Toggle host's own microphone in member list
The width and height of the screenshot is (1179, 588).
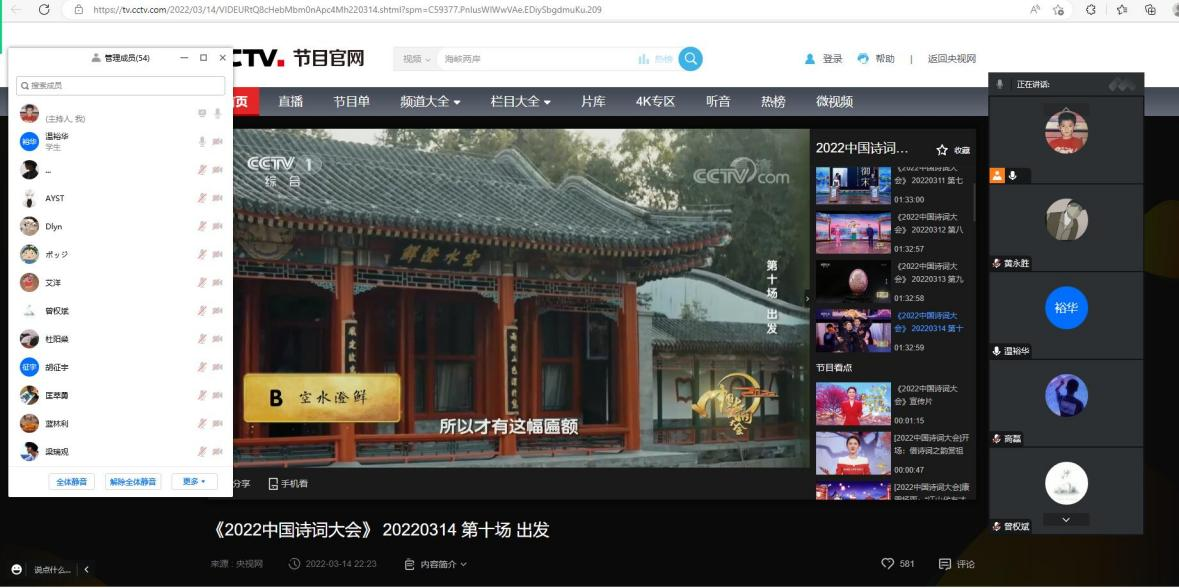(x=217, y=114)
